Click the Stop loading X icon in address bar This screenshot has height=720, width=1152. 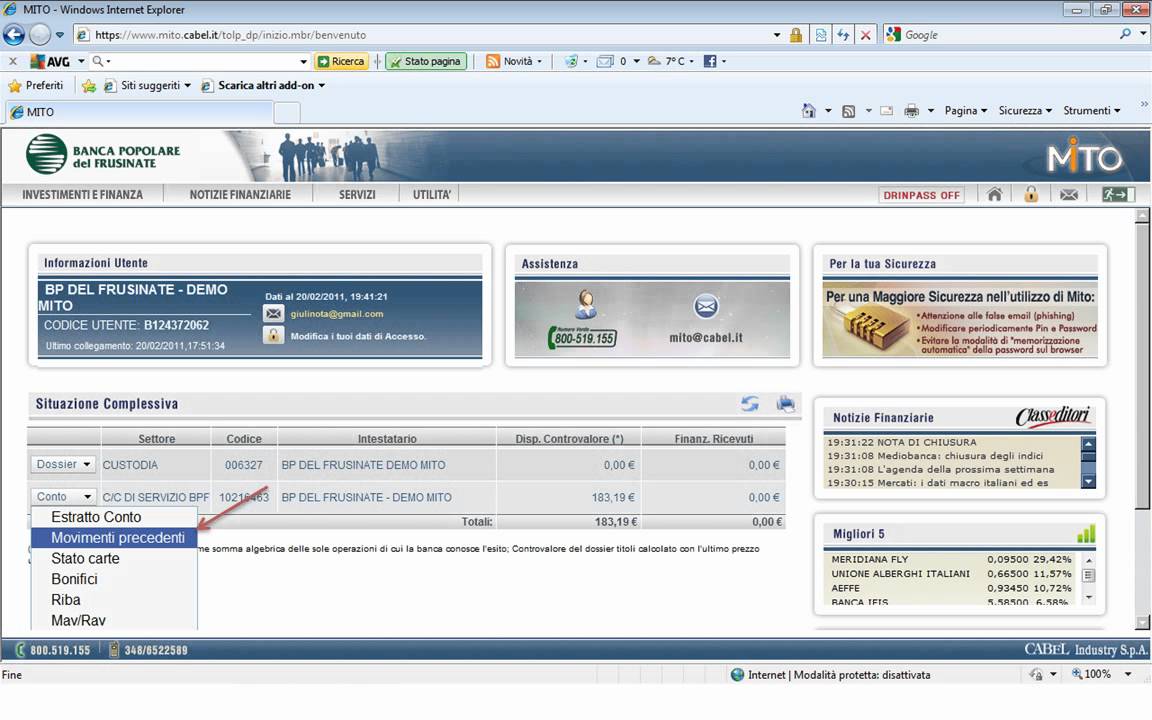tap(866, 35)
